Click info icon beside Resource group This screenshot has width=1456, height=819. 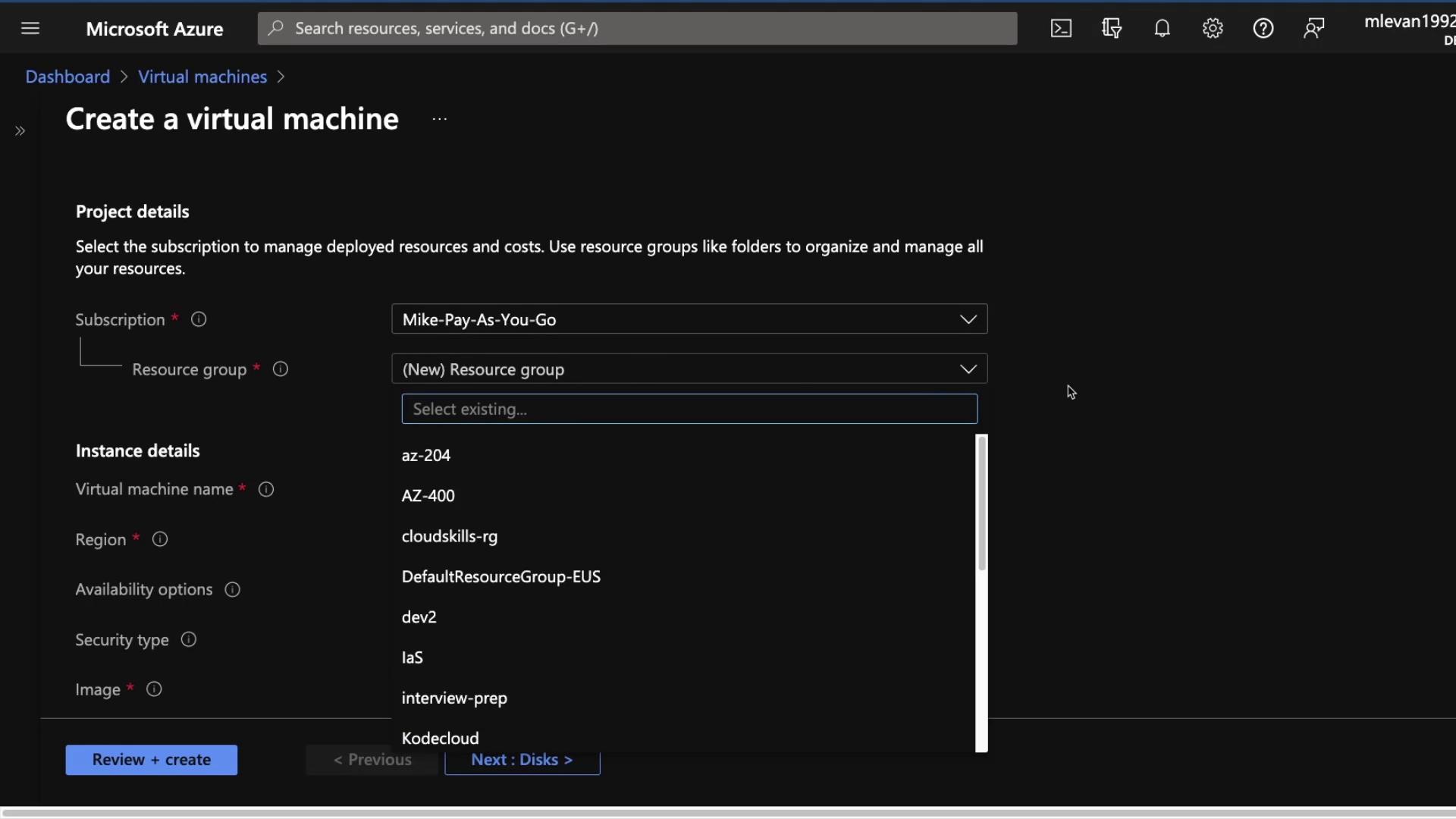tap(281, 369)
